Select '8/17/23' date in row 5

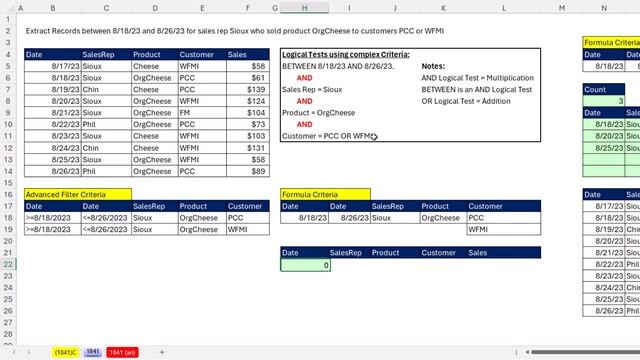tap(53, 66)
